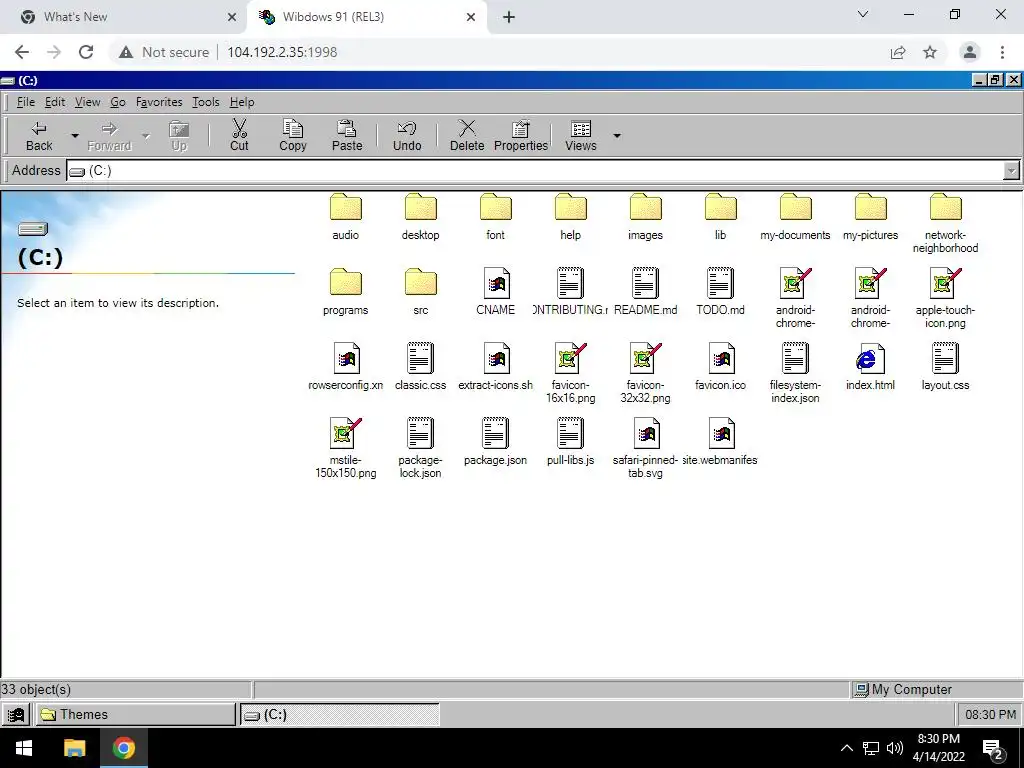Viewport: 1024px width, 768px height.
Task: Select the site.webmanifest file
Action: [x=720, y=442]
